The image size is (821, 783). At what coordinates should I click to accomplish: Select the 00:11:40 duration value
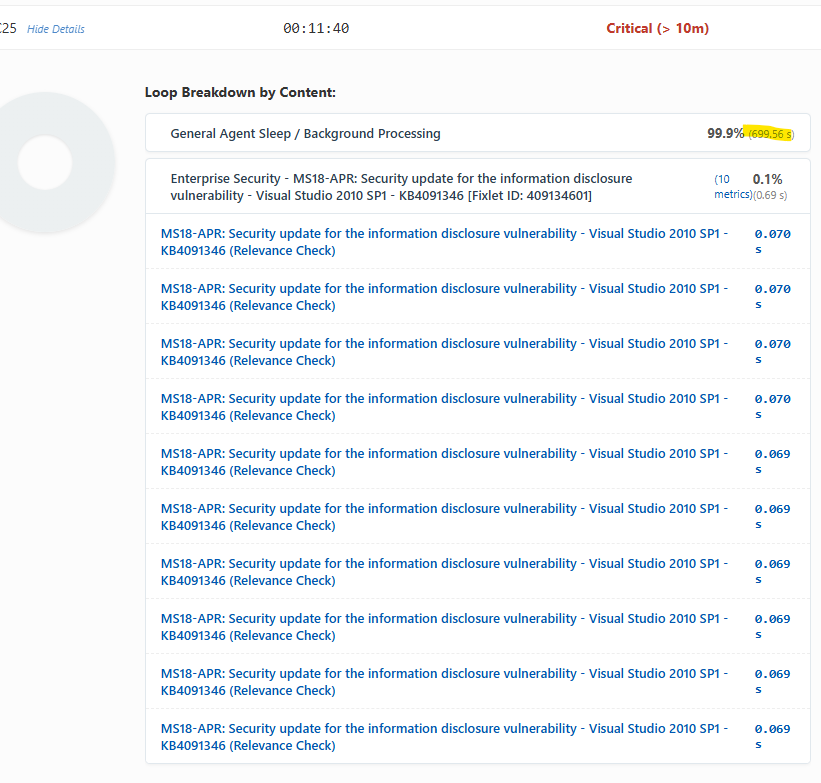click(x=316, y=28)
